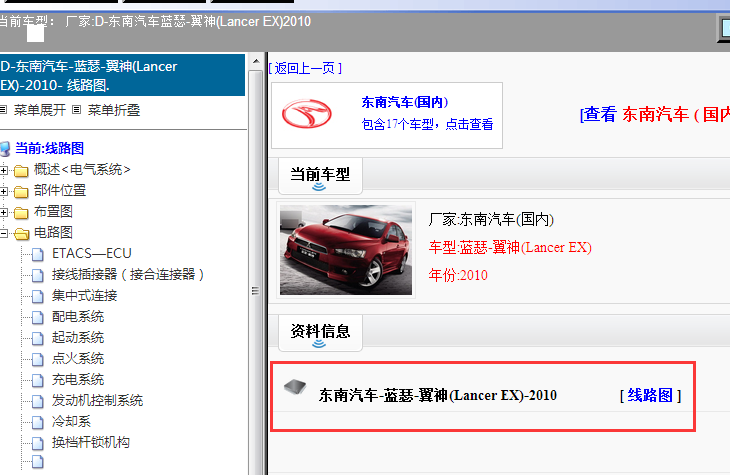Click the document icon for 冷却系

coord(38,422)
